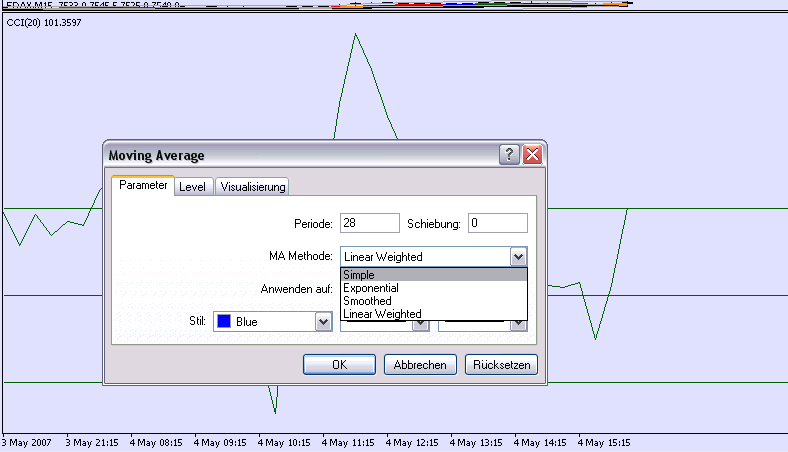
Task: Click the dialog help question mark button
Action: (x=510, y=155)
